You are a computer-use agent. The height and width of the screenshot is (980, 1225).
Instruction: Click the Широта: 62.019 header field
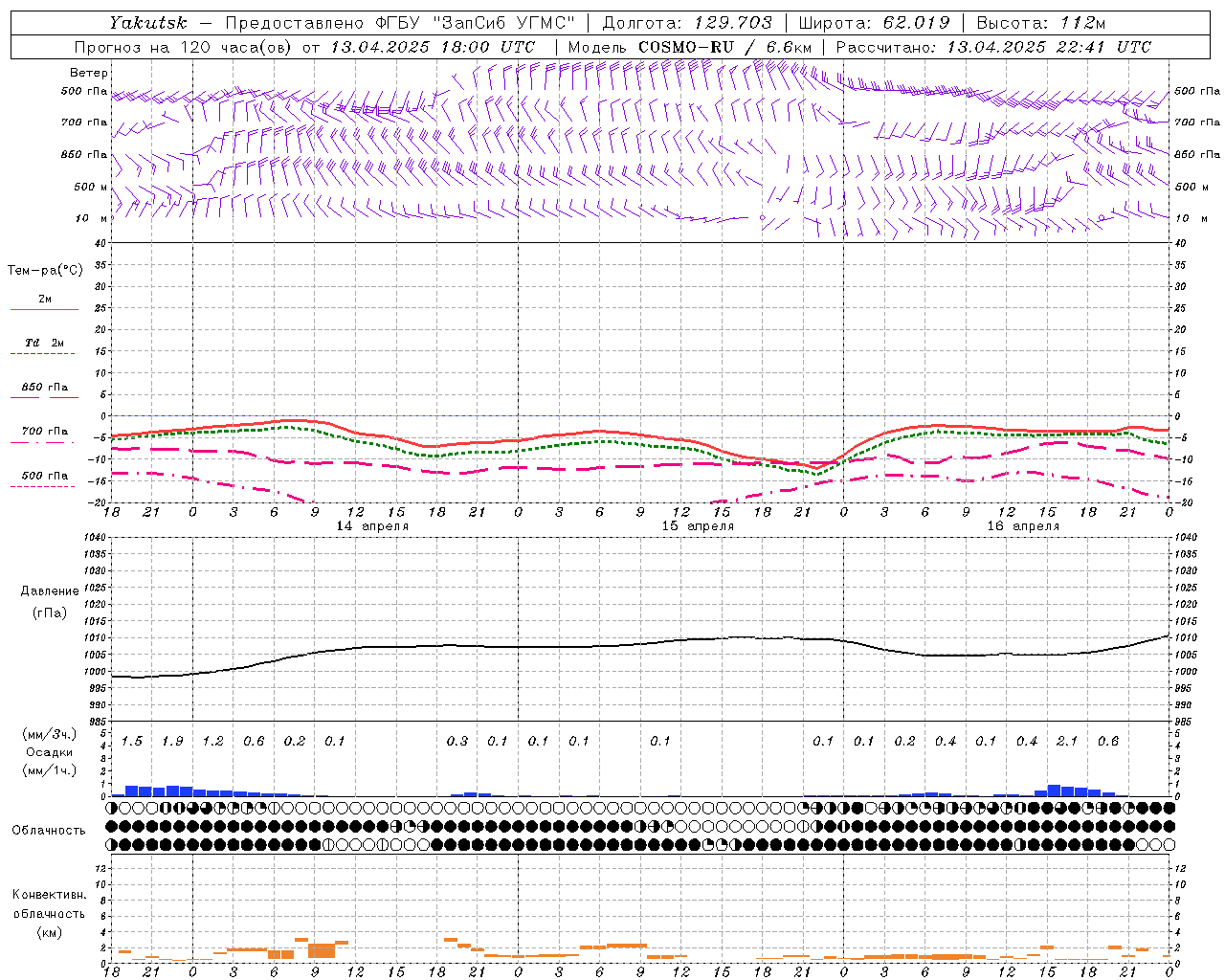(874, 22)
